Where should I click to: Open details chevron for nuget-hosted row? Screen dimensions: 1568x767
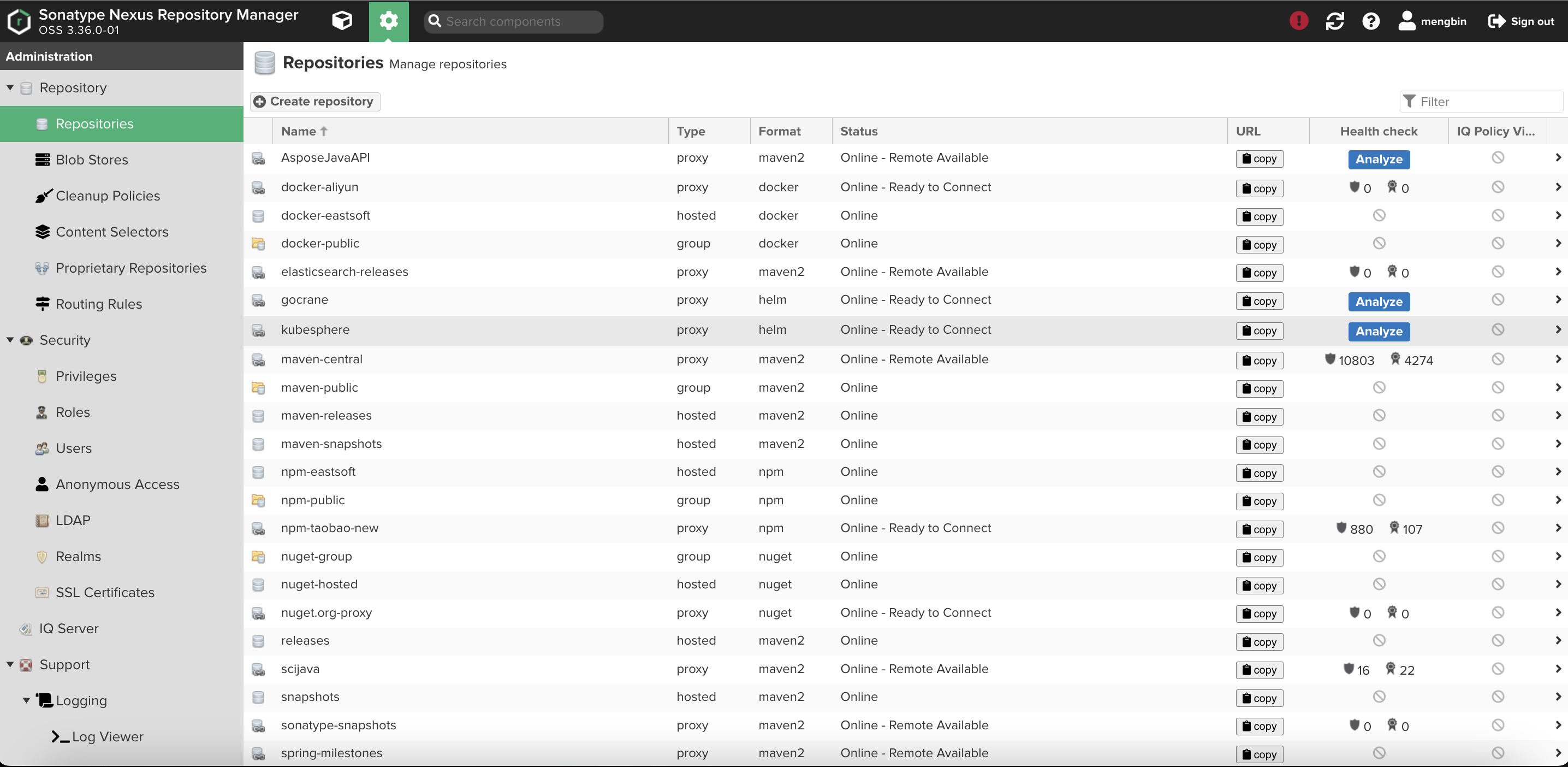(1558, 583)
